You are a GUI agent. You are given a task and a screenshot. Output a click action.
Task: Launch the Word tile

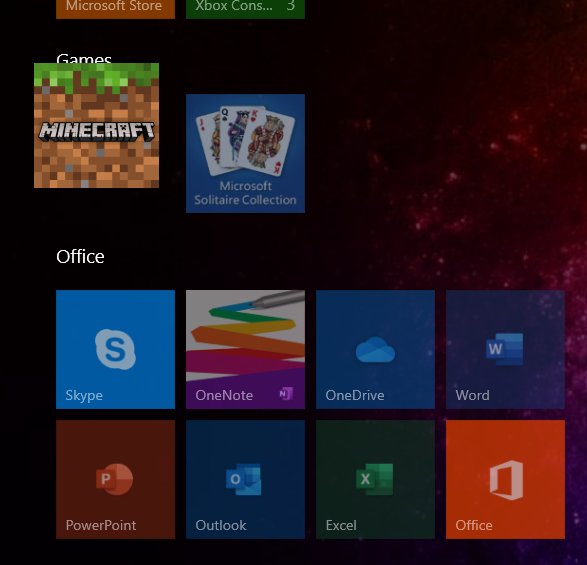coord(505,349)
